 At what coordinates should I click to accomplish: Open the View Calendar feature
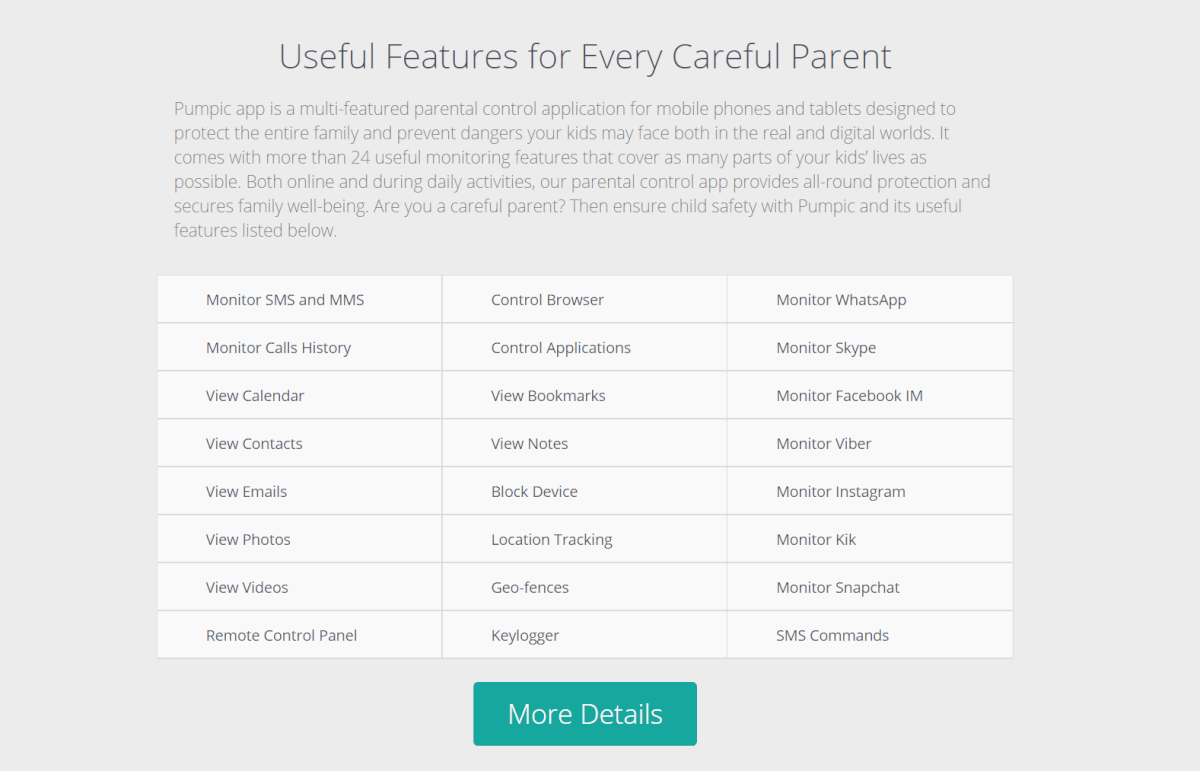(x=299, y=396)
